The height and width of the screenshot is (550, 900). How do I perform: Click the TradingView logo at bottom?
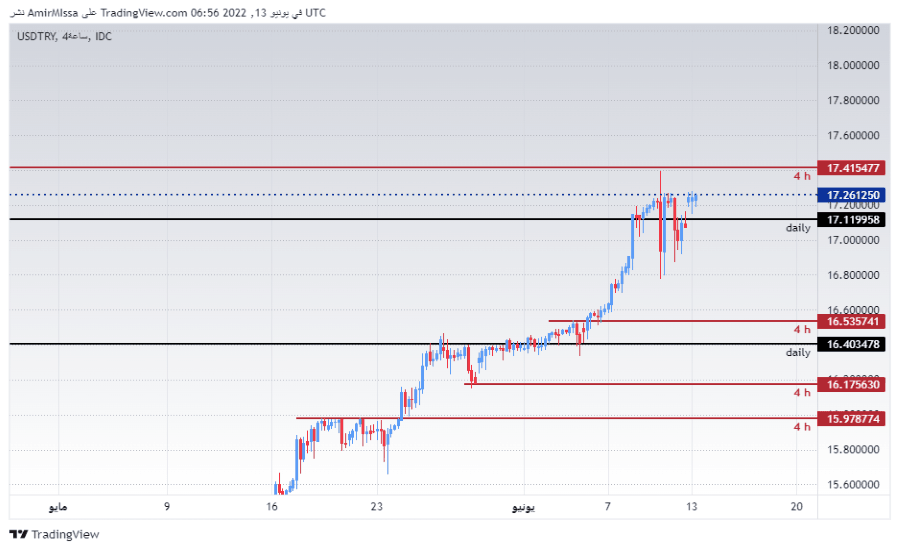pyautogui.click(x=55, y=534)
